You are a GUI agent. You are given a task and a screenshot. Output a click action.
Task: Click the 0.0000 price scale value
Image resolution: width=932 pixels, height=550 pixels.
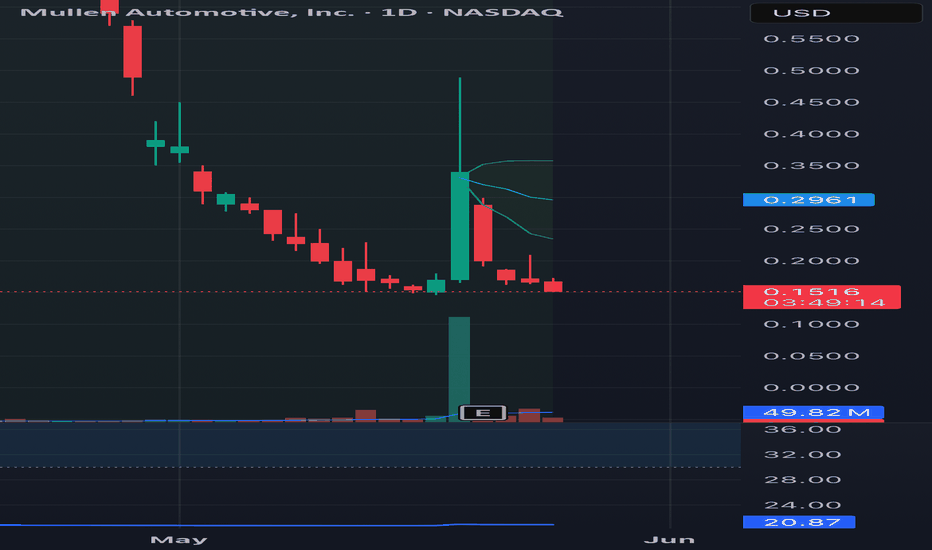(811, 388)
